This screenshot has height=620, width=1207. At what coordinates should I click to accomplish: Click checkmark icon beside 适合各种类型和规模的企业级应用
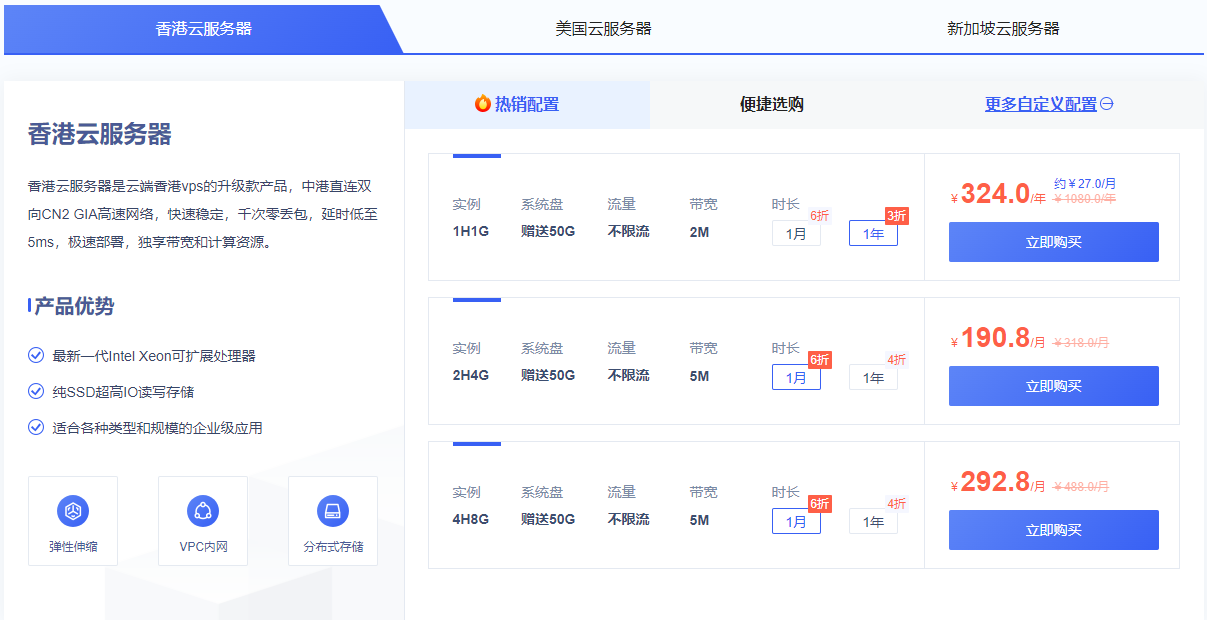click(x=36, y=427)
